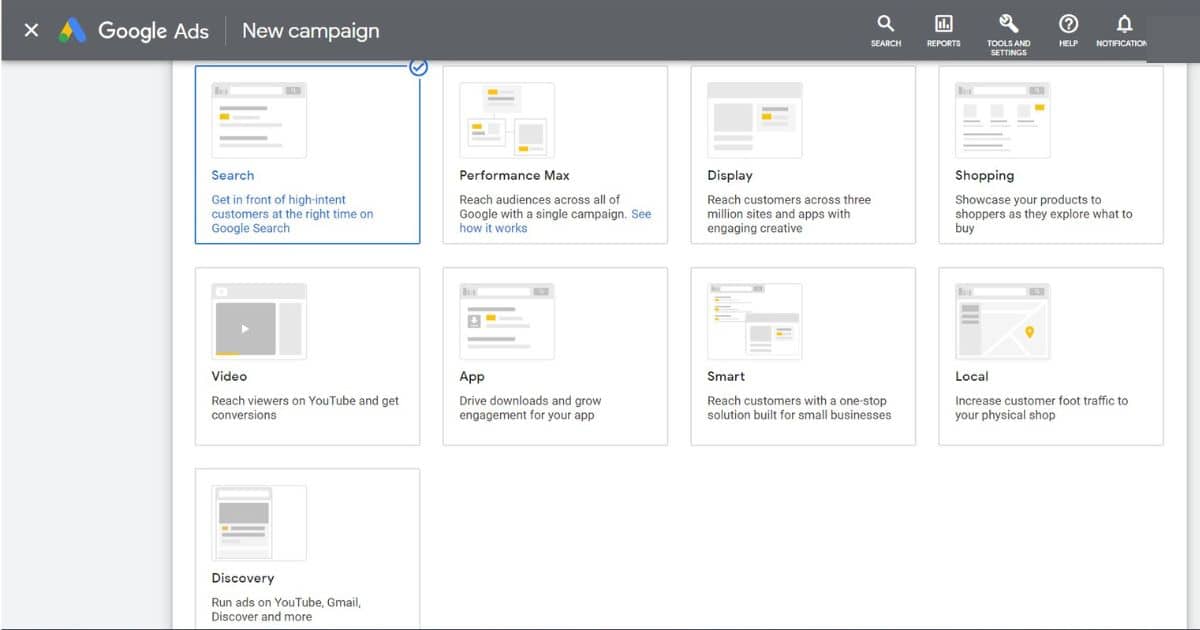Deselect the checkmark on the Search campaign card
The width and height of the screenshot is (1200, 630).
418,68
